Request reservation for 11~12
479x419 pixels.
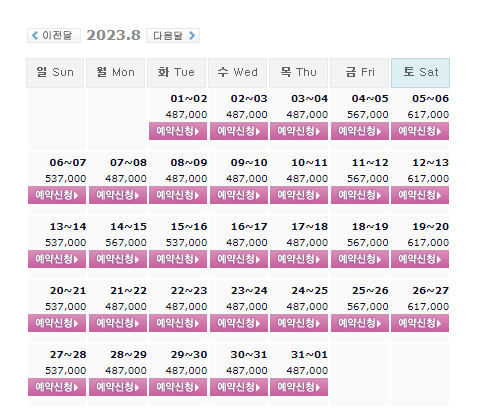tap(360, 195)
